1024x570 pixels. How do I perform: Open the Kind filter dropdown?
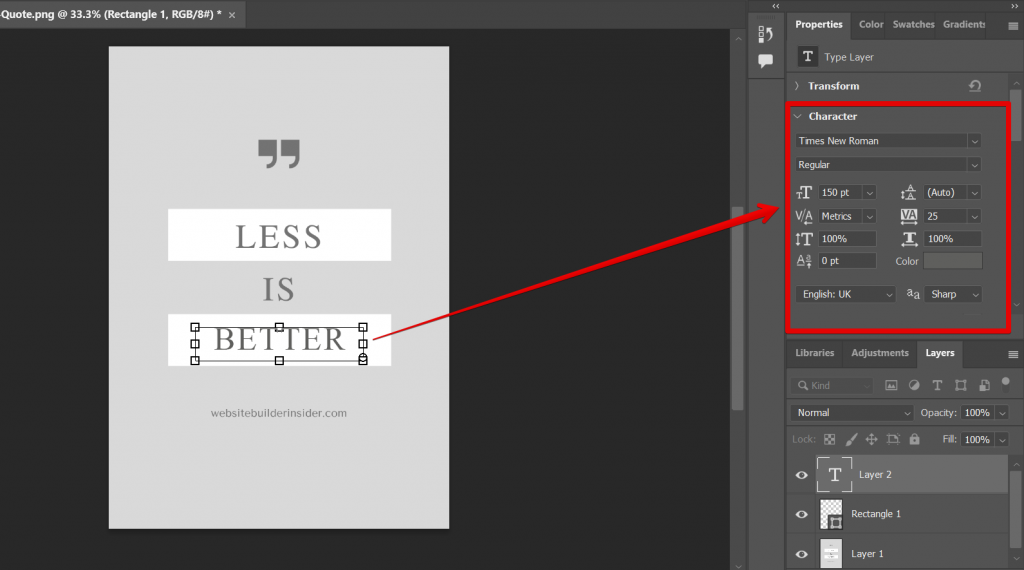click(832, 385)
